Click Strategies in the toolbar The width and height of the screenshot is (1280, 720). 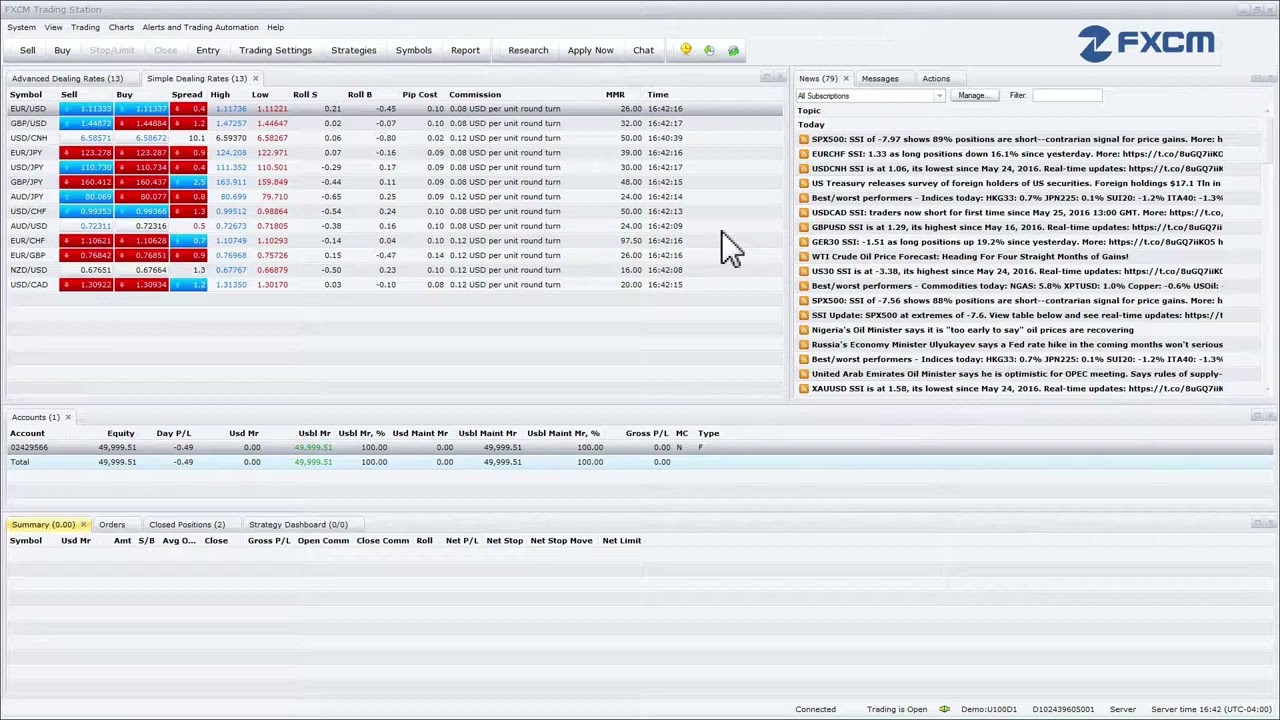pyautogui.click(x=354, y=50)
